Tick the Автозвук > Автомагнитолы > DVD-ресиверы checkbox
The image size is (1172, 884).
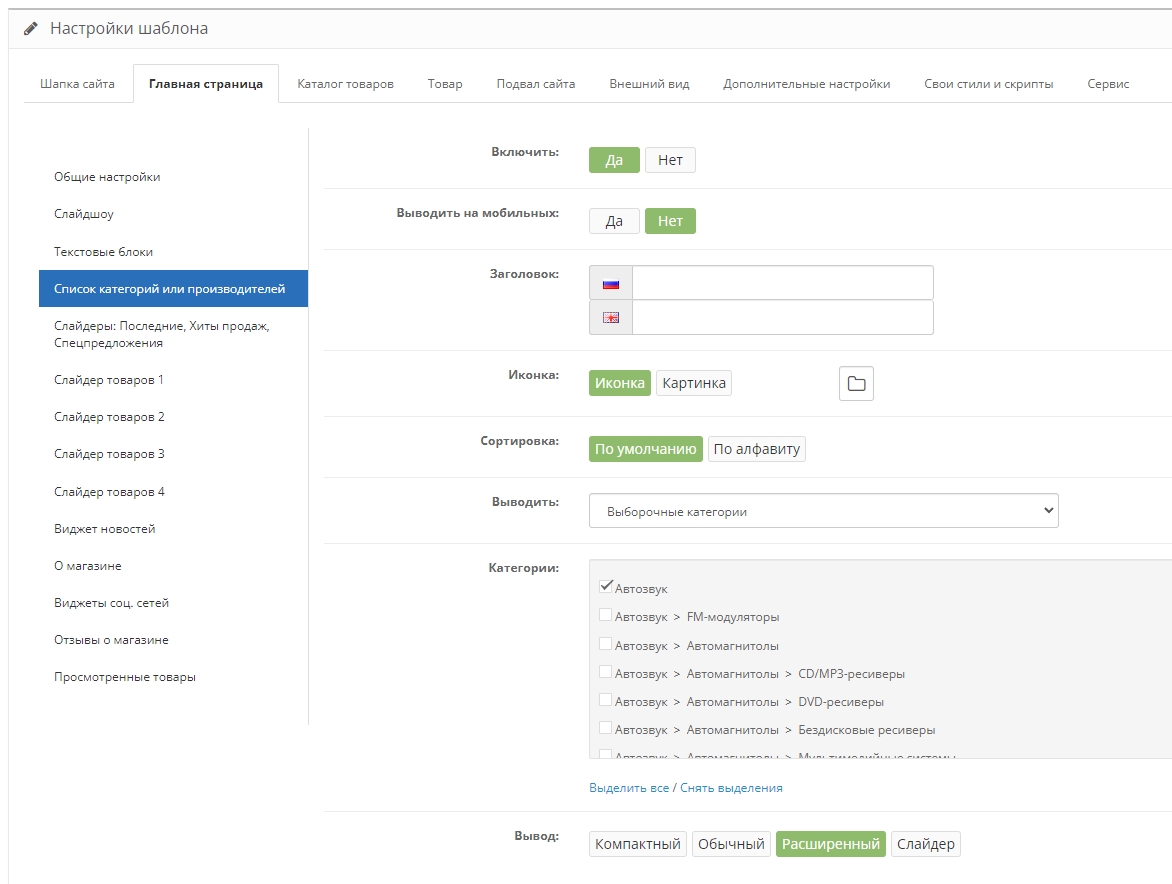tap(605, 700)
